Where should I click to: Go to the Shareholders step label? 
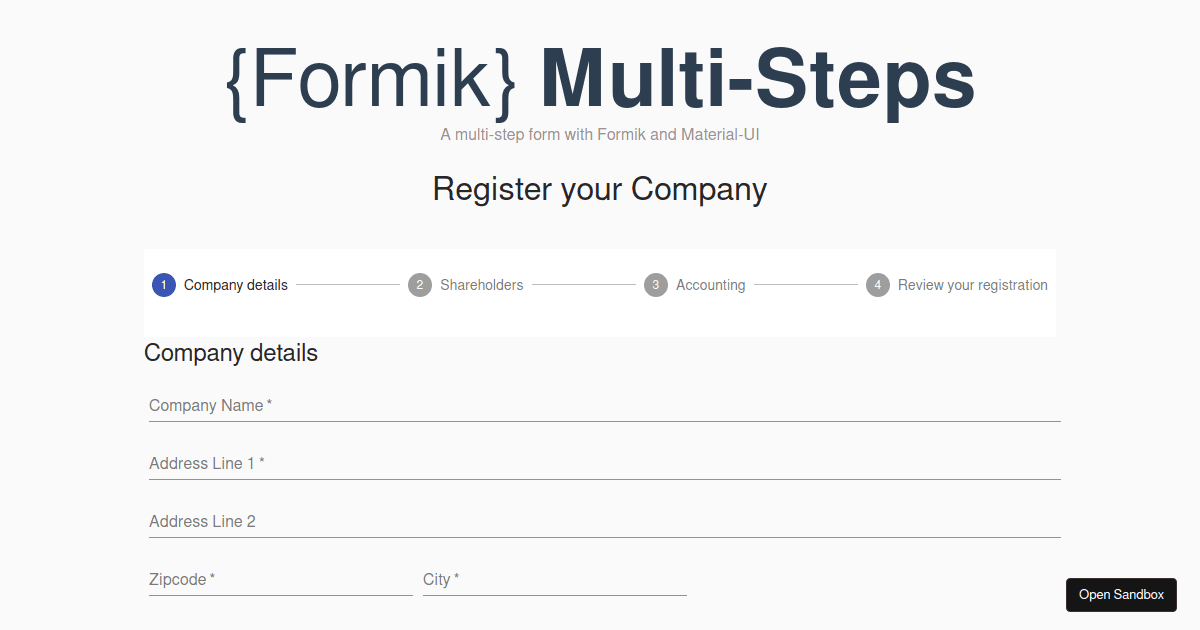pos(482,285)
